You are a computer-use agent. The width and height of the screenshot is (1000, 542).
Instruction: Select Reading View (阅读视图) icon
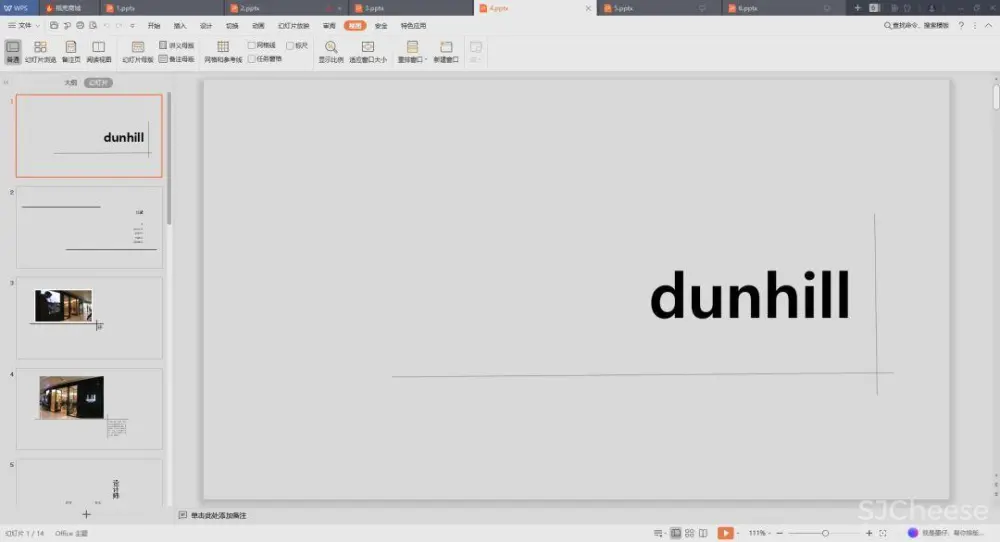98,51
